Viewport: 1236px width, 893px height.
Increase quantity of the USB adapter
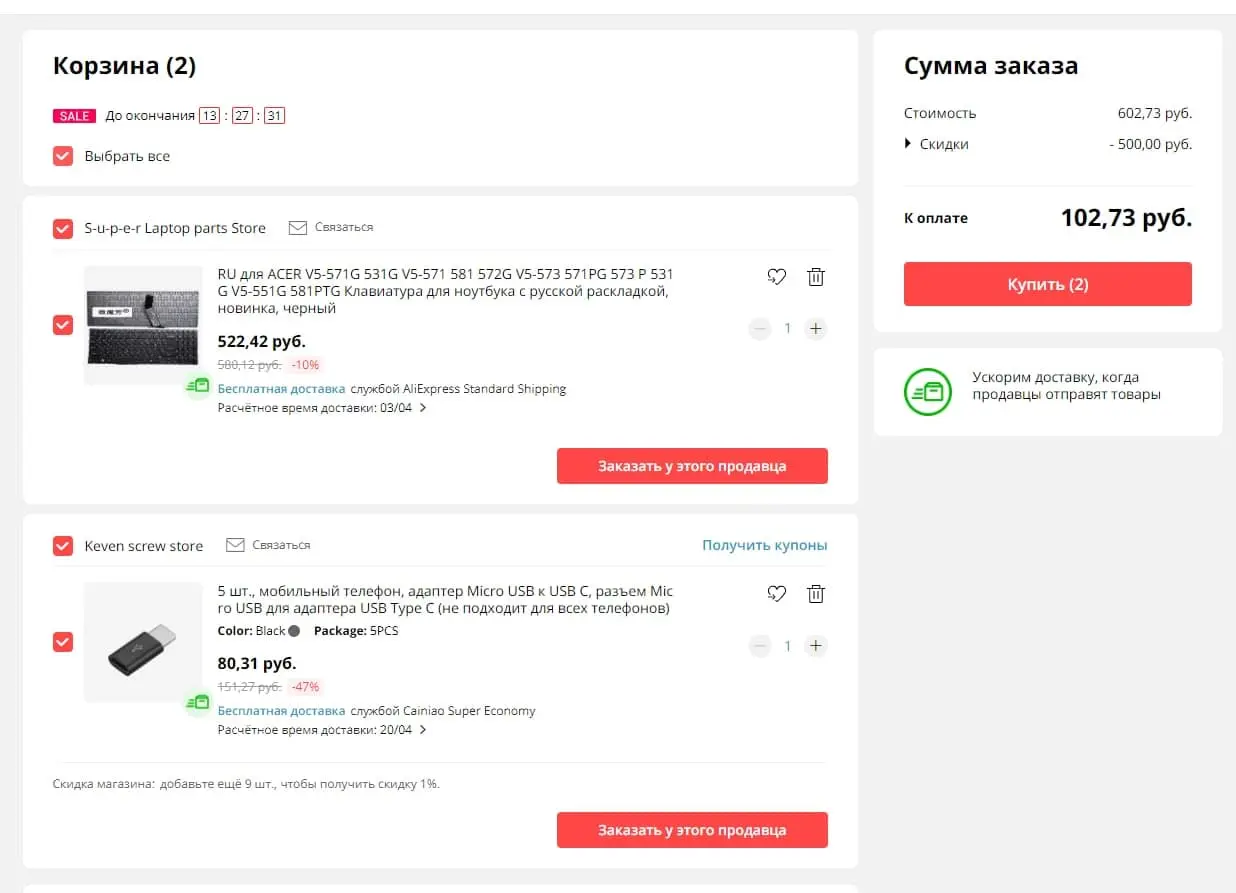(816, 646)
